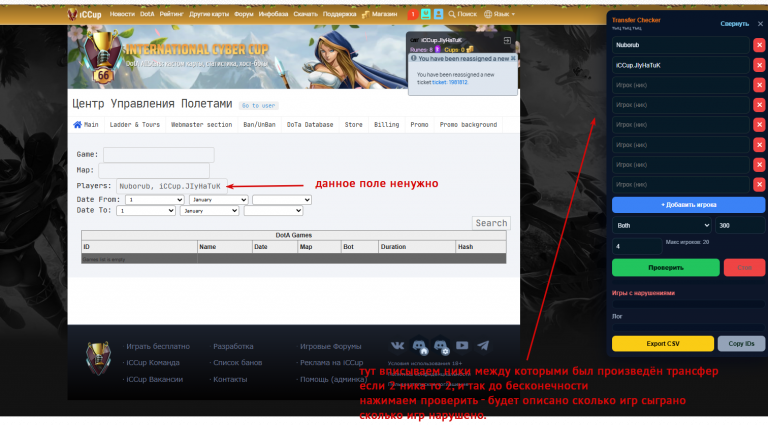768x426 pixels.
Task: Open the ticket: 1981812 link
Action: [450, 82]
